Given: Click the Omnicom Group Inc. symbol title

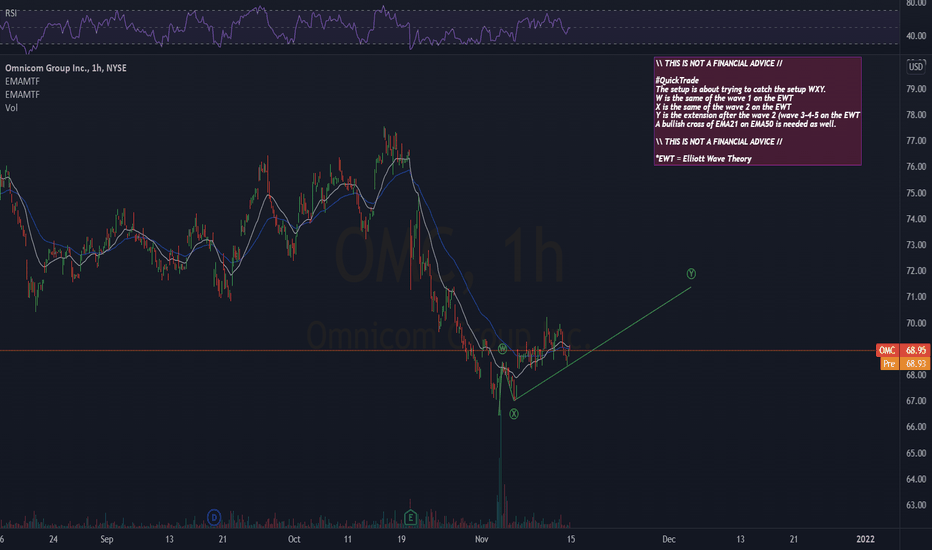Looking at the screenshot, I should 66,68.
